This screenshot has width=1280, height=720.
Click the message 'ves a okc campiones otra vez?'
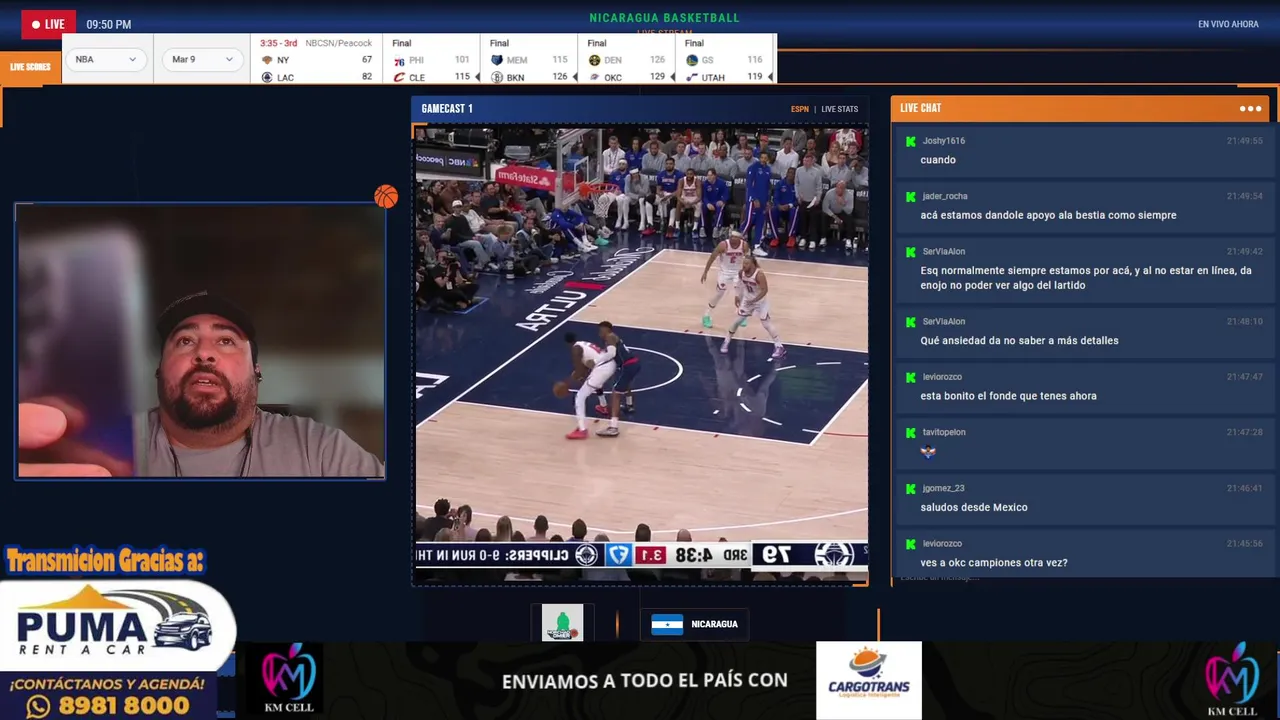(994, 563)
